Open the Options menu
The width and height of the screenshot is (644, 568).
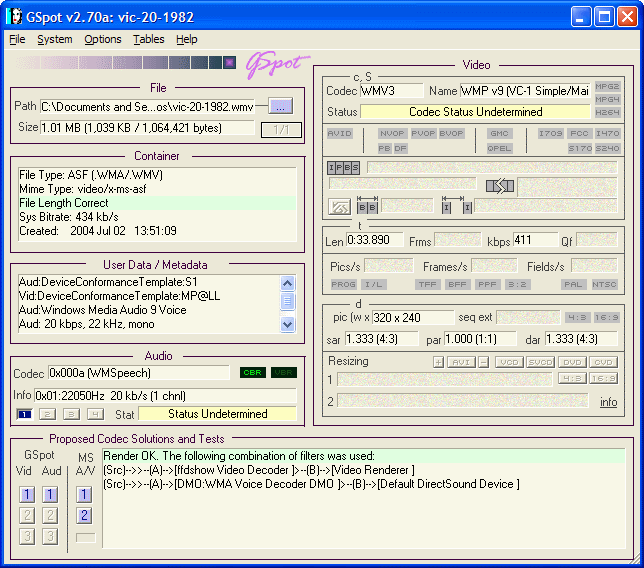tap(102, 39)
